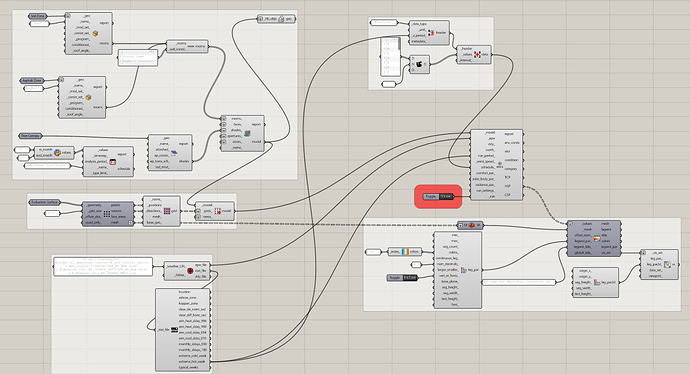The height and width of the screenshot is (374, 690).
Task: Click the koppen_zone output on stat component
Action: 188,304
